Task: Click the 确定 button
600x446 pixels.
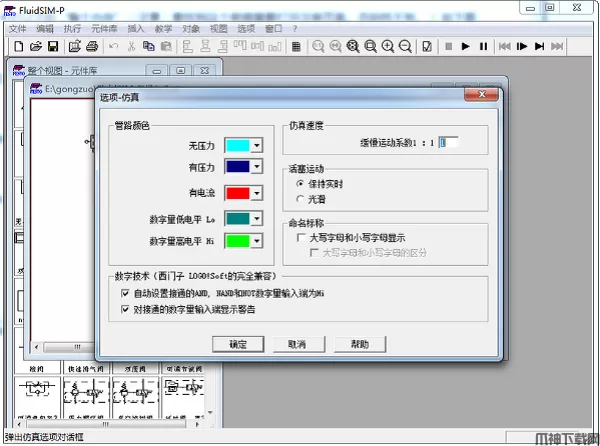Action: pos(238,344)
